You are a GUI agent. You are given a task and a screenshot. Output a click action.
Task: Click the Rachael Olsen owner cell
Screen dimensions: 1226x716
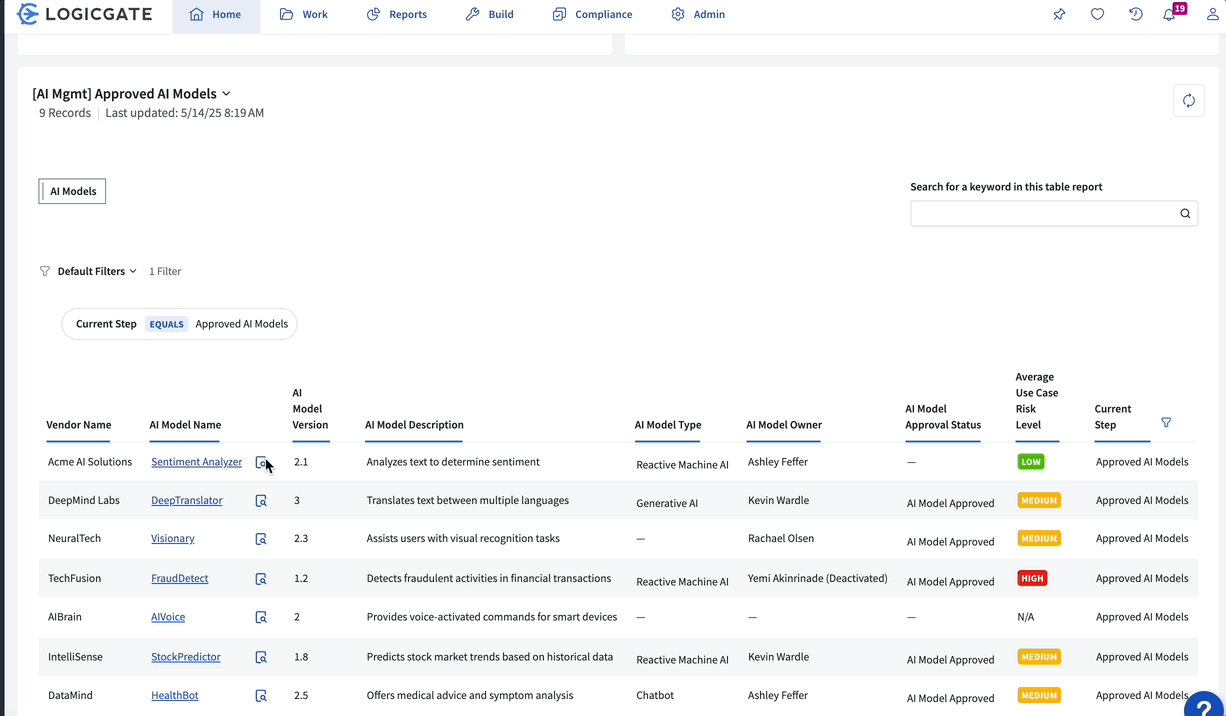pos(781,538)
